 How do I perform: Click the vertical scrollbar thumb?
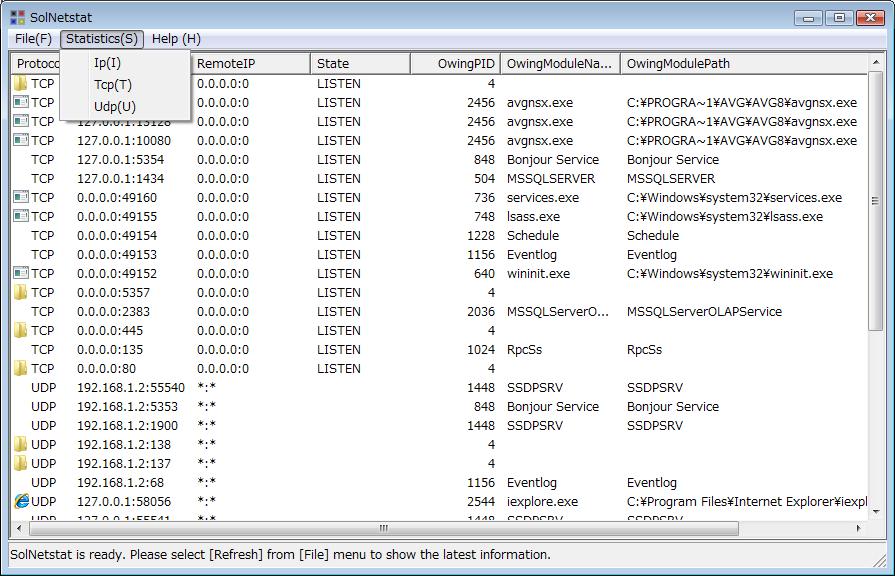[x=876, y=200]
